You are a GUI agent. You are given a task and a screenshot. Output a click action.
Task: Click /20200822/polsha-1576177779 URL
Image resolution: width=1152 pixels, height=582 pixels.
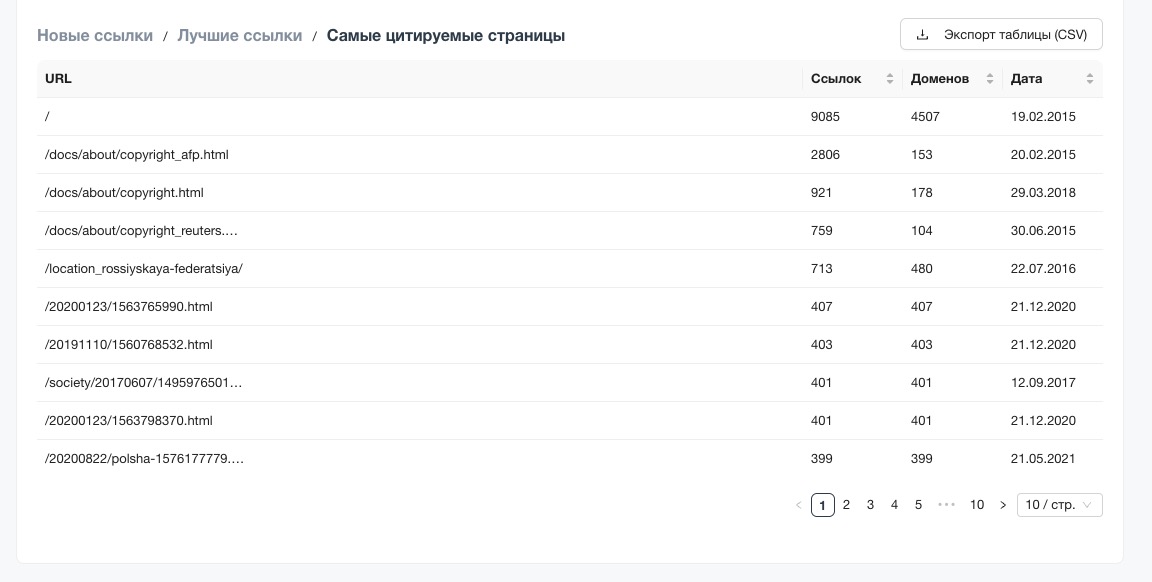pos(144,459)
